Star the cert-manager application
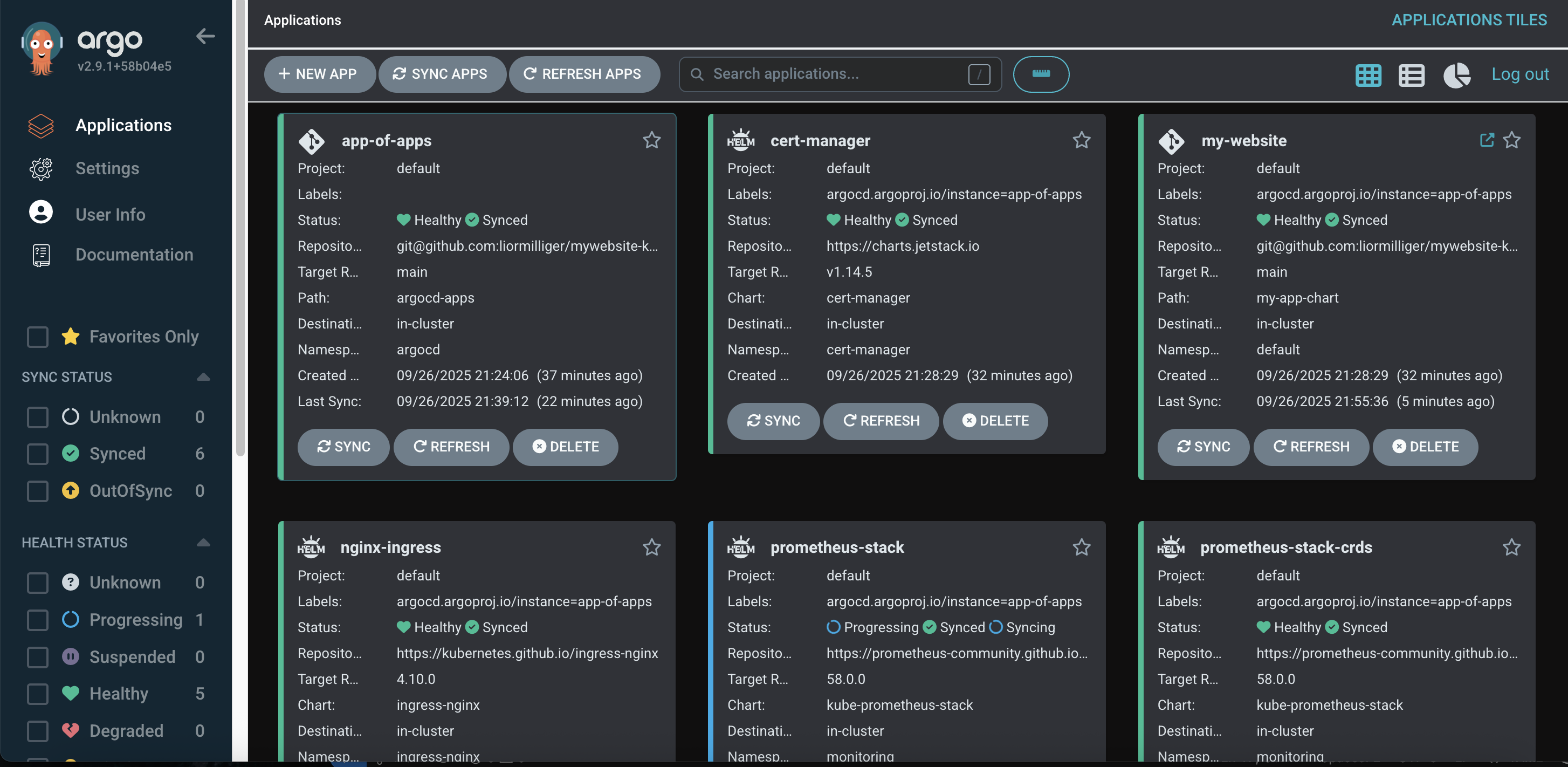Screen dimensions: 1568x767 point(1081,140)
